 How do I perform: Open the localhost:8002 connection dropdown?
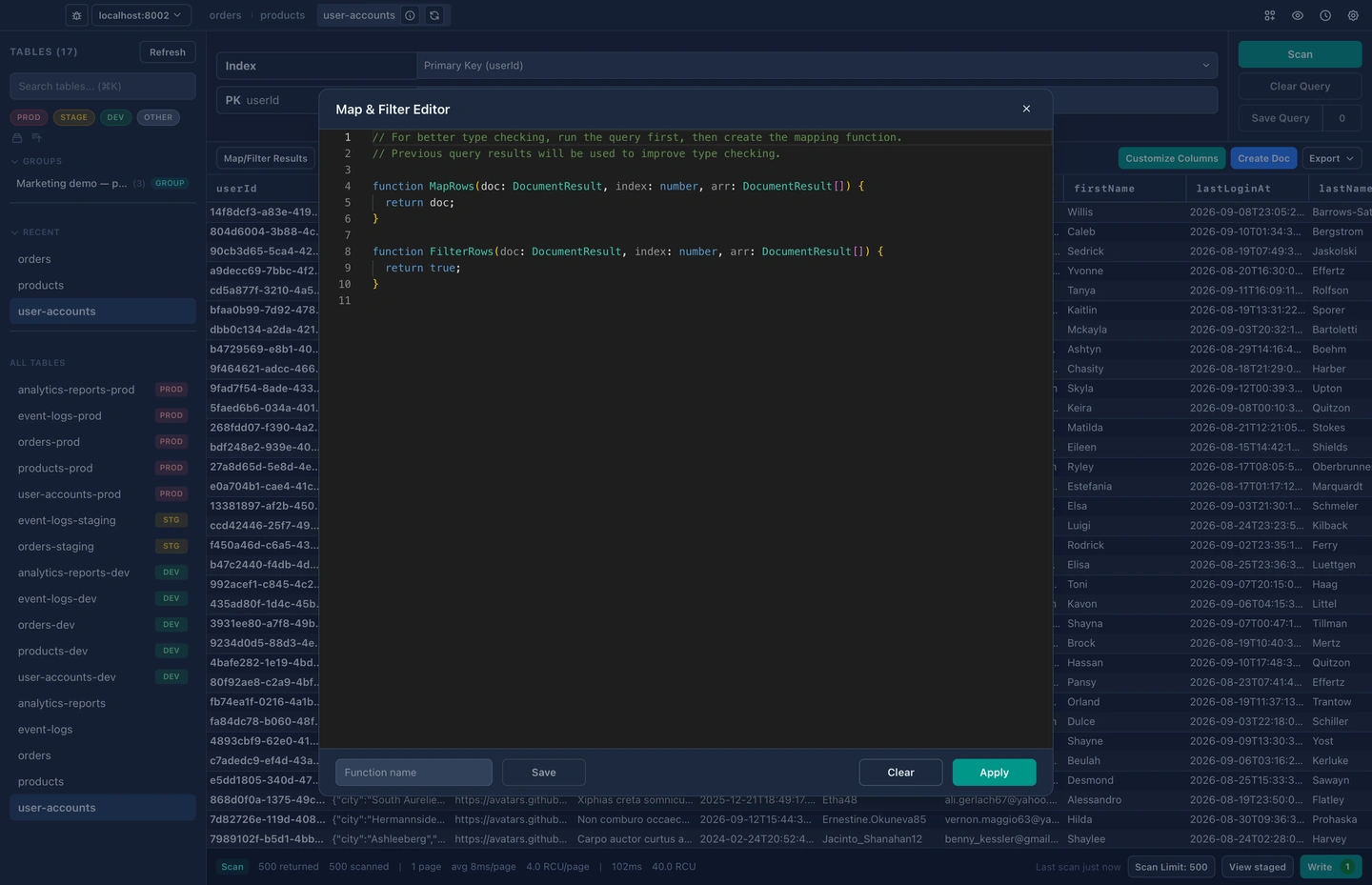tap(141, 15)
